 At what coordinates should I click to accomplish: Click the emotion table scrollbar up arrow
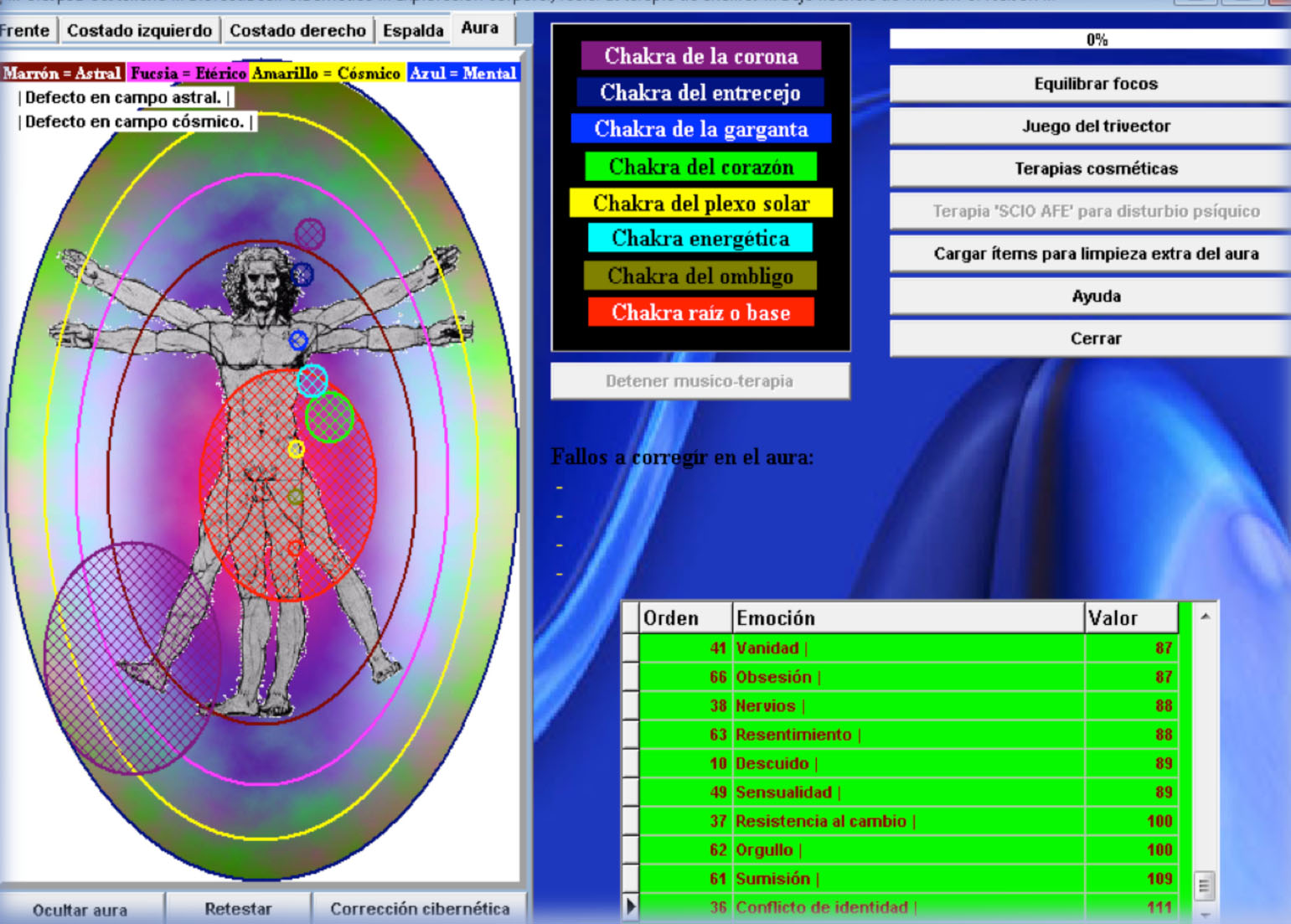1205,617
